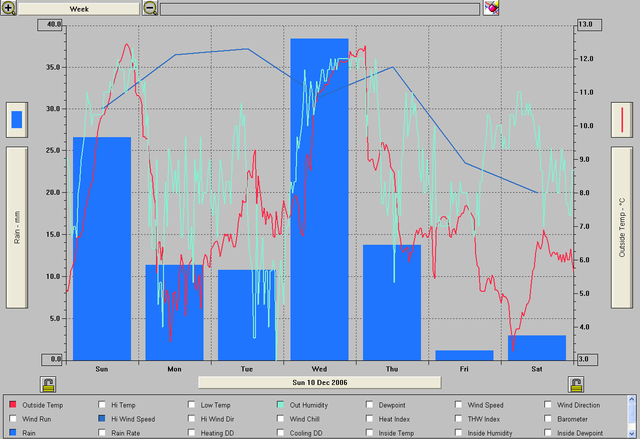The height and width of the screenshot is (439, 640).
Task: Click the Rain - mm axis label button
Action: click(16, 235)
